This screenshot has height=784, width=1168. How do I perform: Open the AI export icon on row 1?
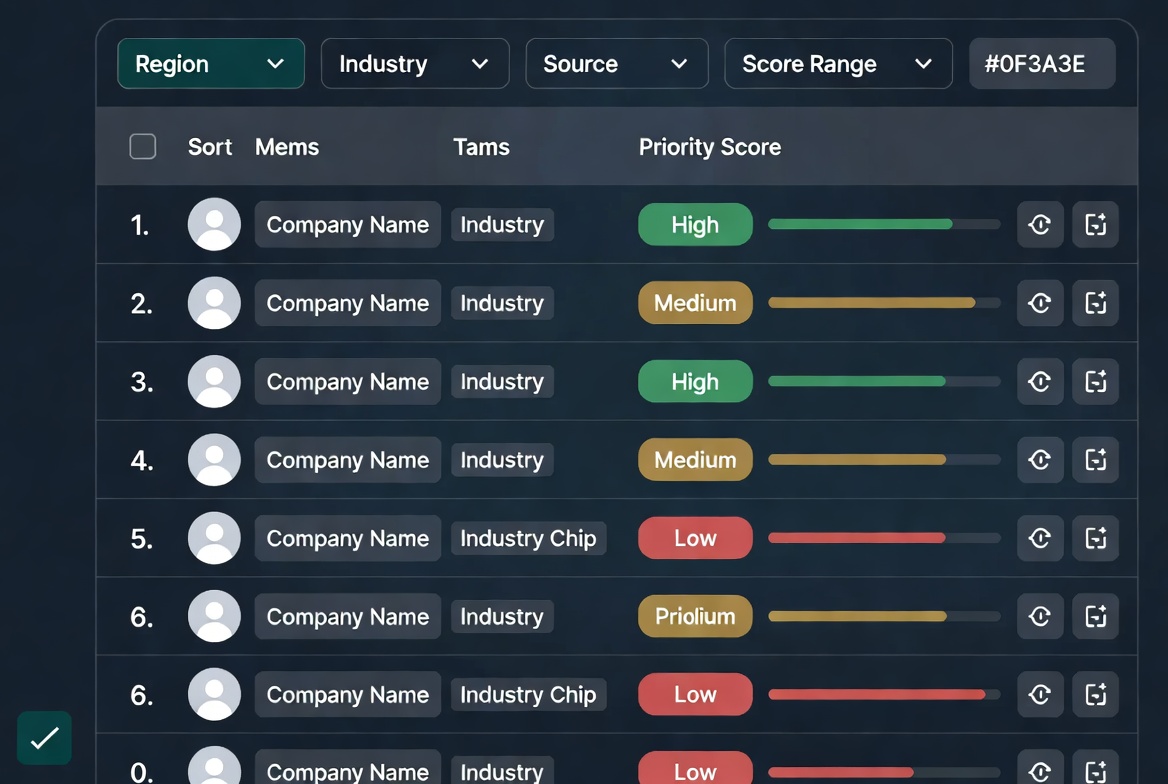pyautogui.click(x=1096, y=224)
